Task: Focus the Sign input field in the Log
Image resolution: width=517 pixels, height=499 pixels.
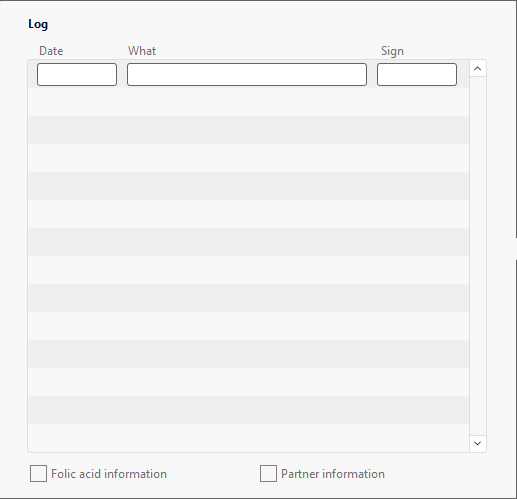Action: 417,74
